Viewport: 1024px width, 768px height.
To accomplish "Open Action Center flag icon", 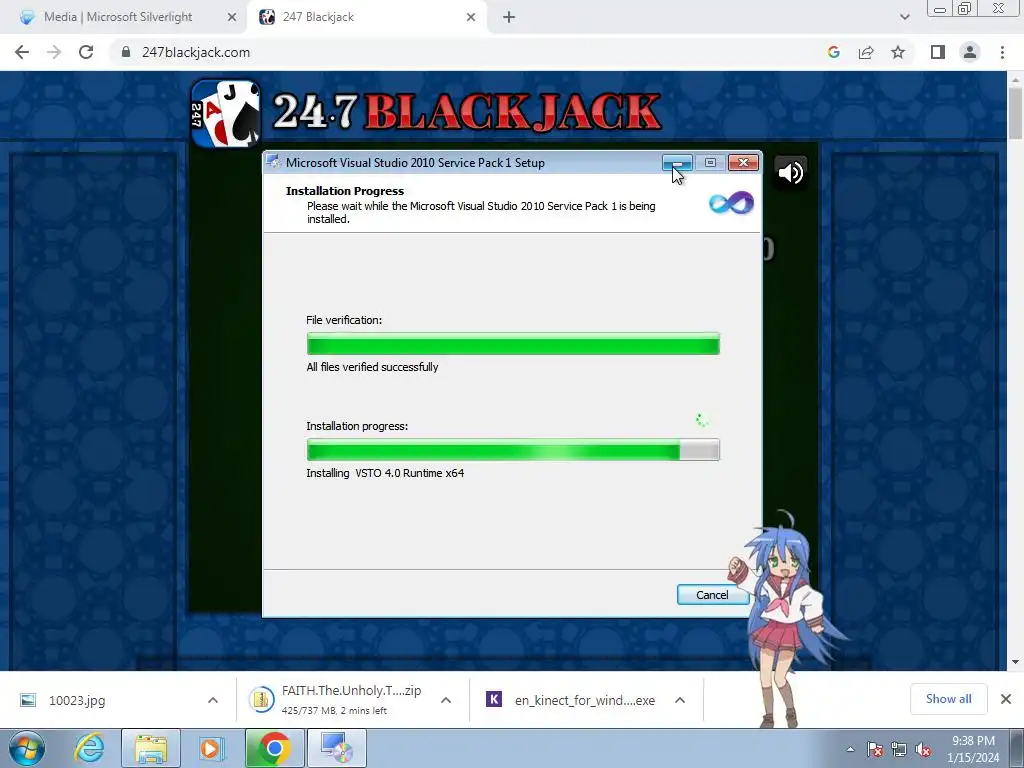I will 875,749.
